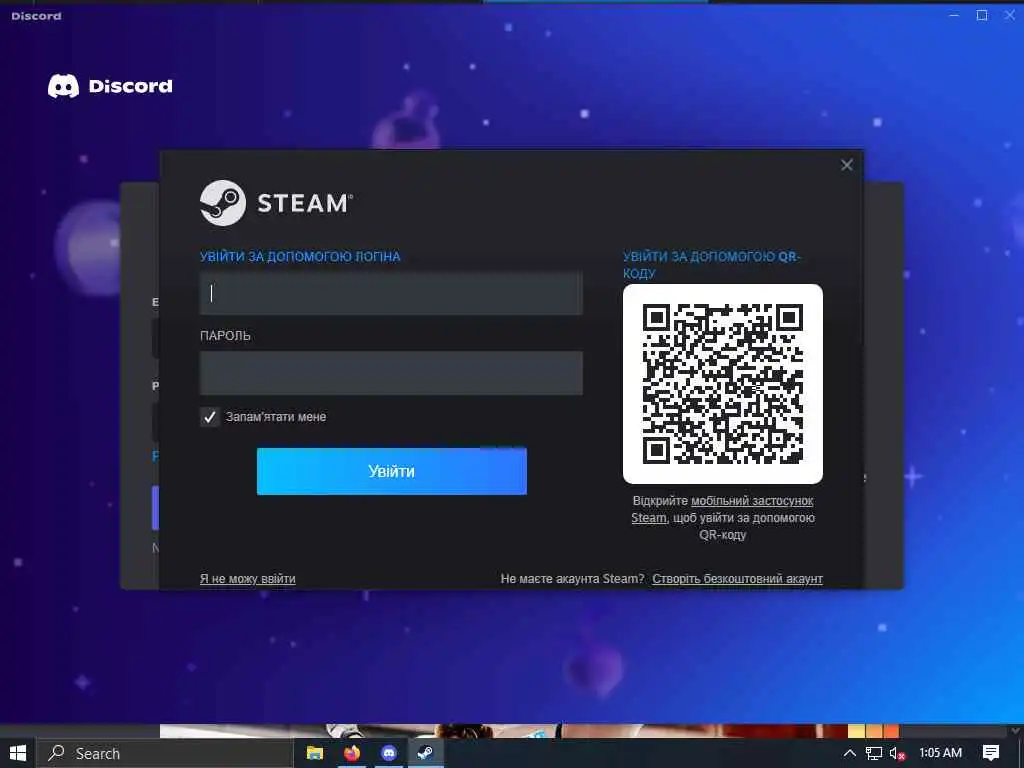Click the Steam taskbar icon

click(426, 753)
